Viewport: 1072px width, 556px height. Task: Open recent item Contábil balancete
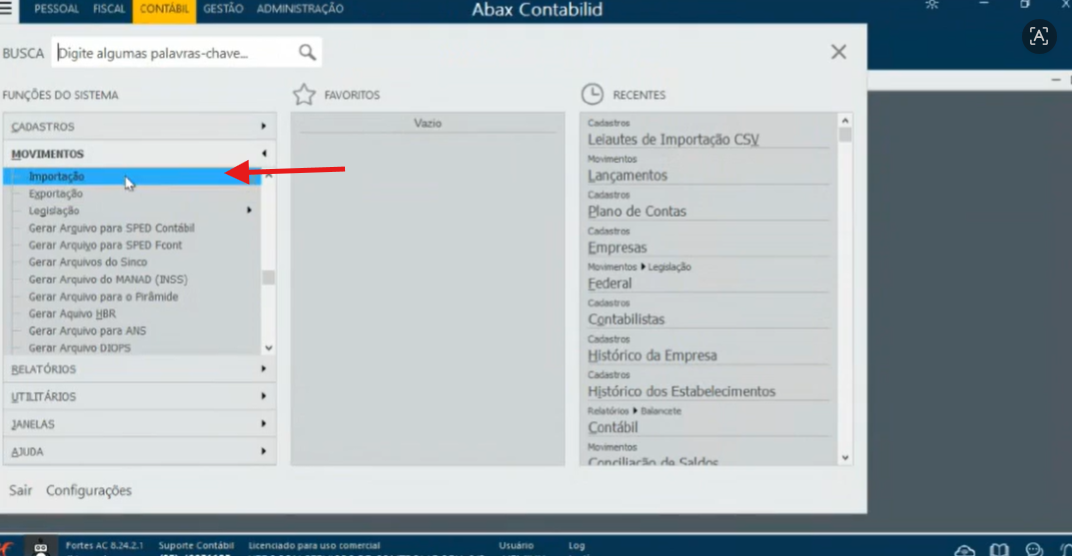[613, 427]
